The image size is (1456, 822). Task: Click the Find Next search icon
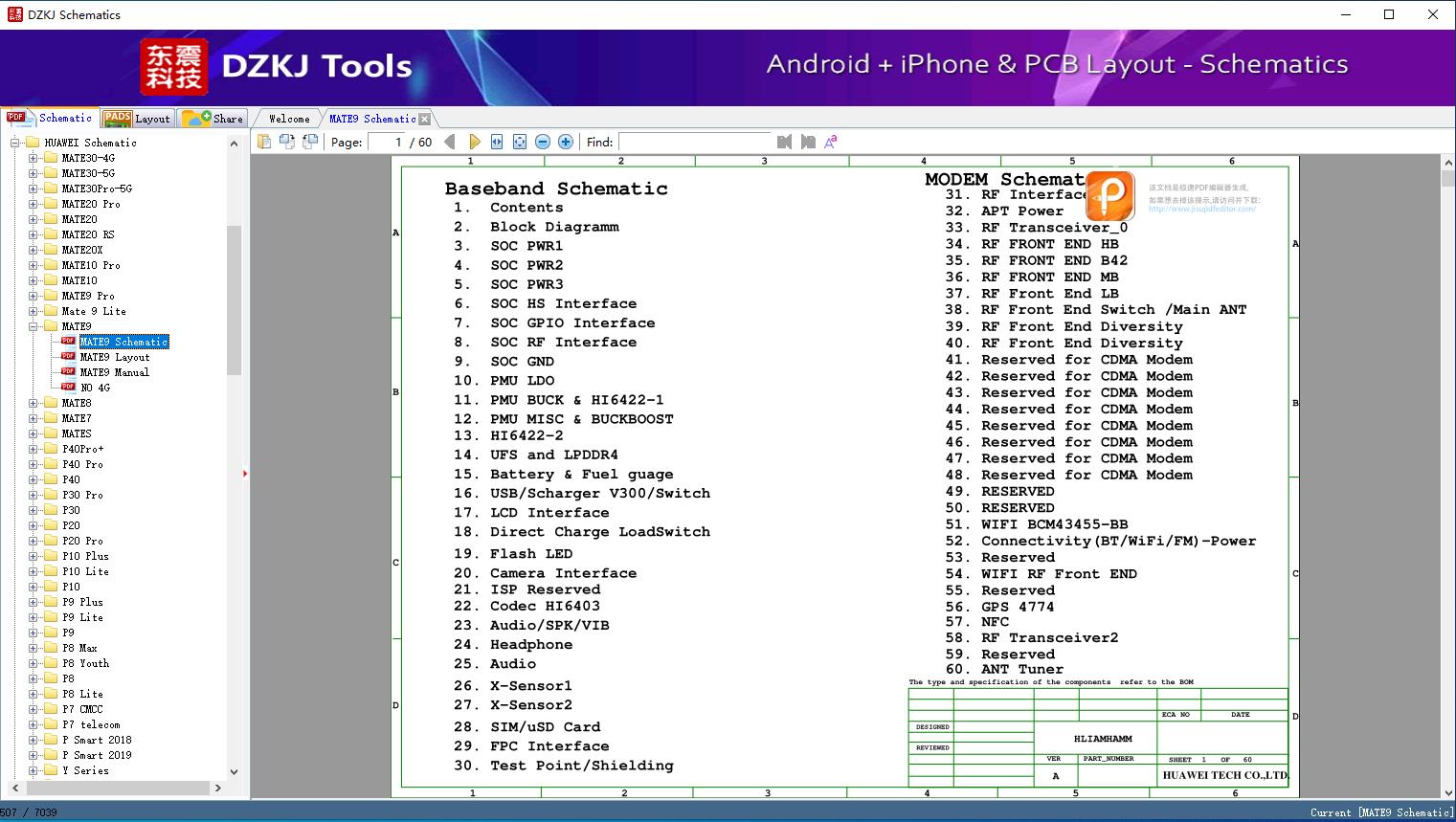click(x=807, y=141)
